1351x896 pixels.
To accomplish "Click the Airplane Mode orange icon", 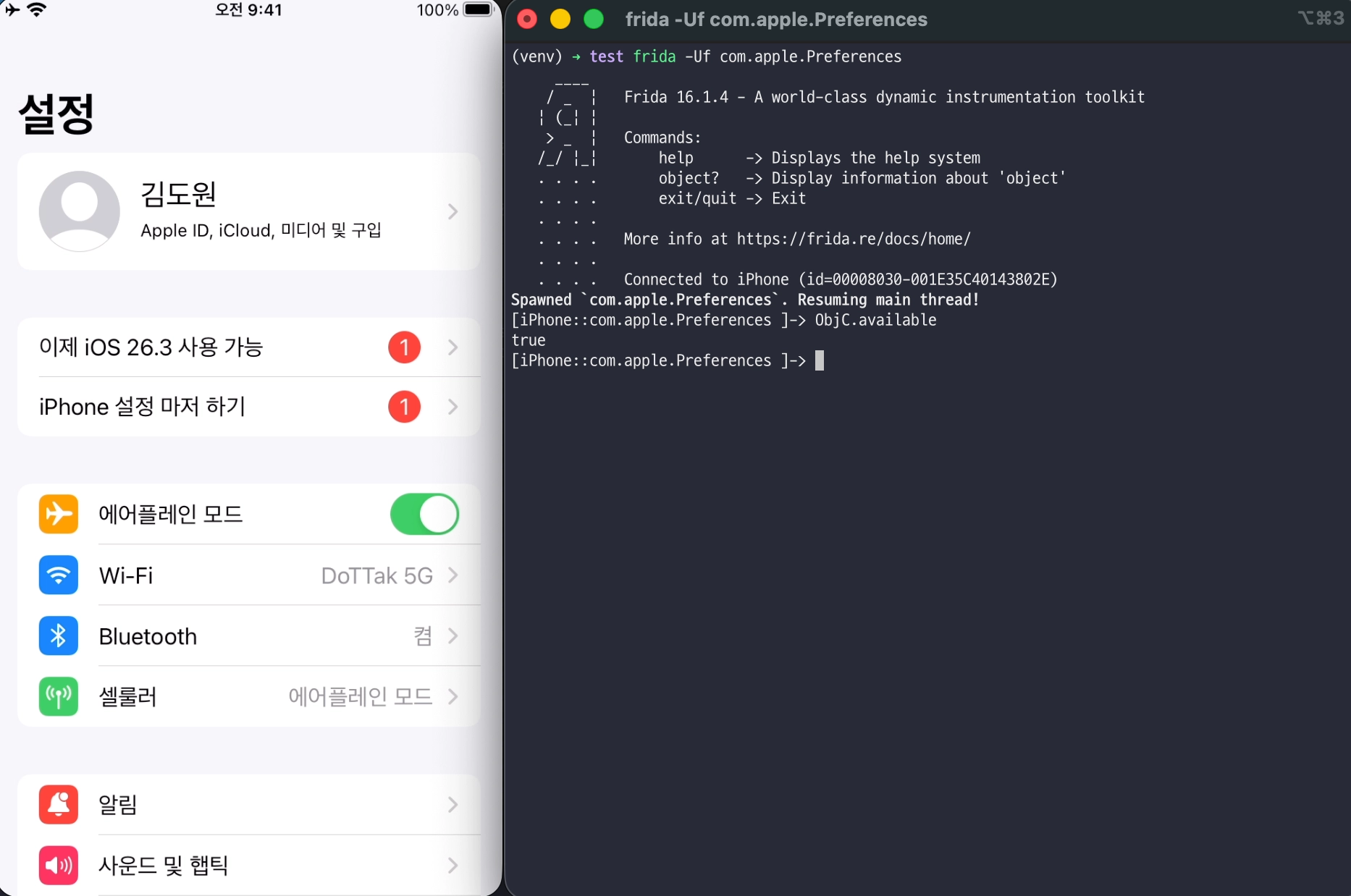I will 59,514.
